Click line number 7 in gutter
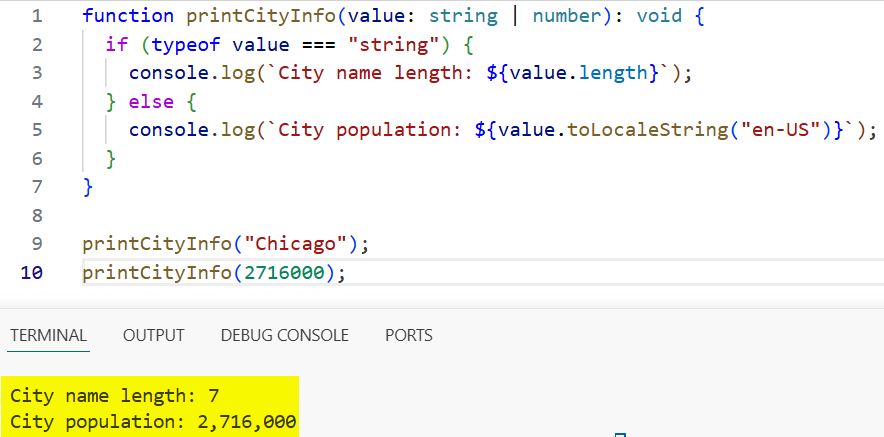Image resolution: width=884 pixels, height=437 pixels. pyautogui.click(x=37, y=187)
